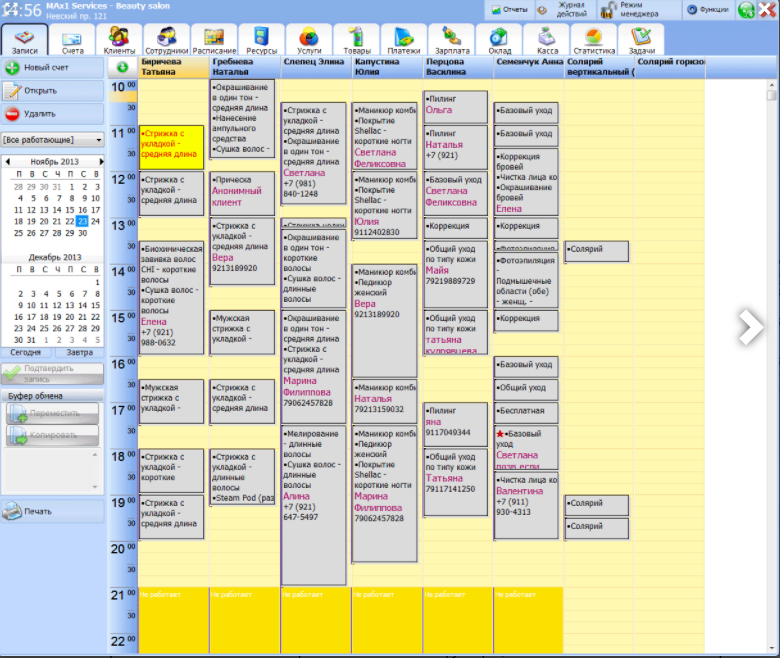Click the Сегодня button
This screenshot has width=780, height=658.
(x=26, y=352)
